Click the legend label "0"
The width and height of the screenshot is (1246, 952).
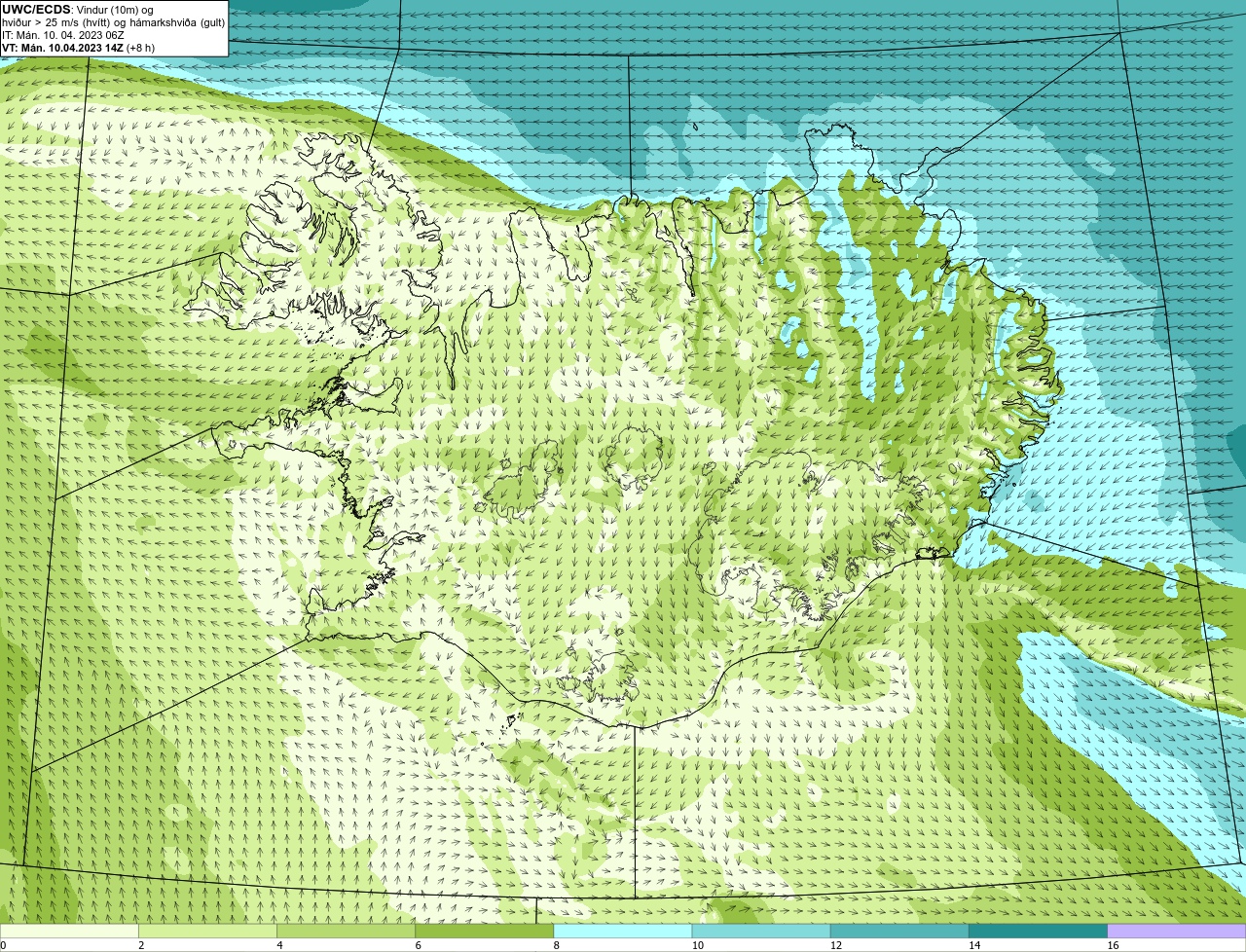3,945
